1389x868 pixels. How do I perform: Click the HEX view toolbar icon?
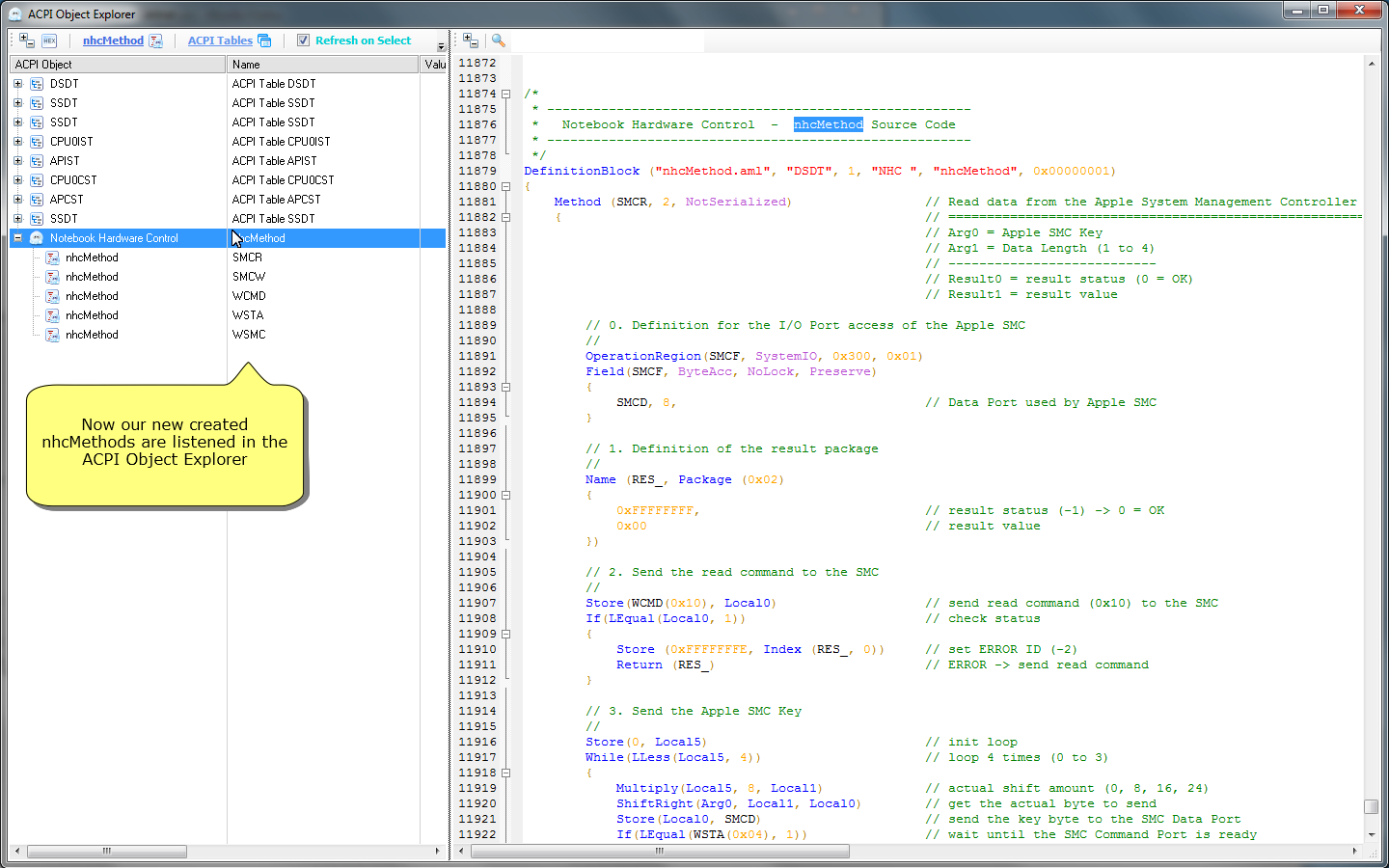coord(49,41)
